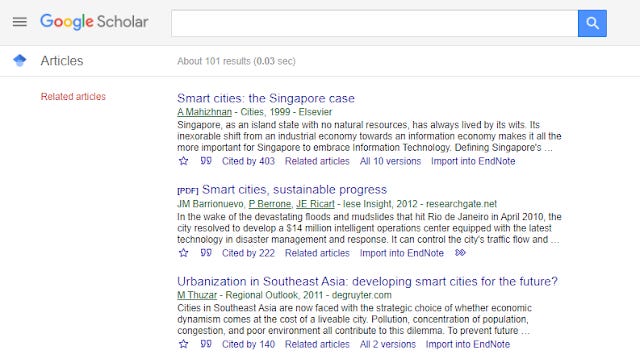The width and height of the screenshot is (640, 363).
Task: Select the Articles heading
Action: (62, 61)
